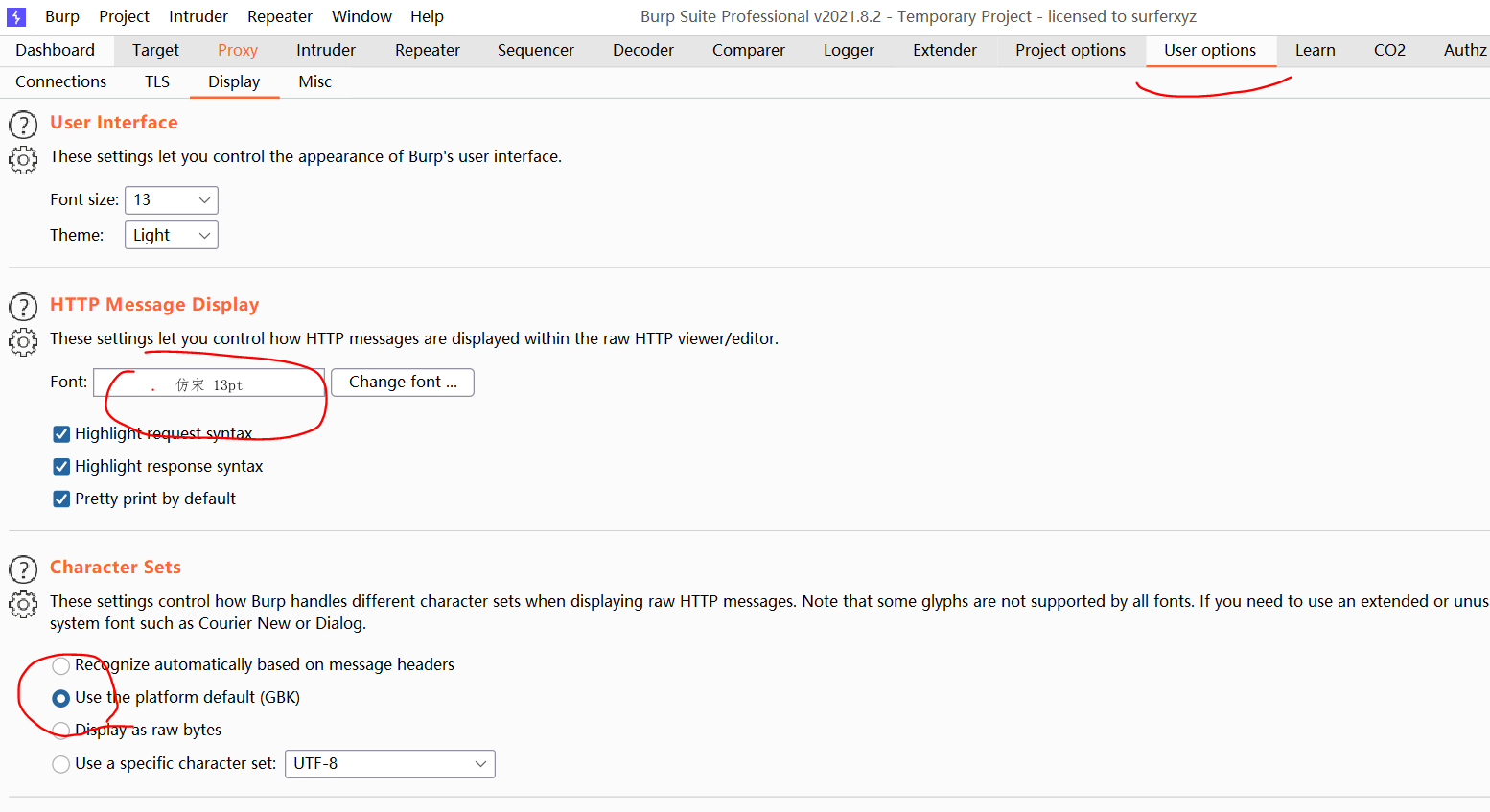This screenshot has width=1490, height=812.
Task: Open help for HTTP Message Display section
Action: tap(23, 308)
